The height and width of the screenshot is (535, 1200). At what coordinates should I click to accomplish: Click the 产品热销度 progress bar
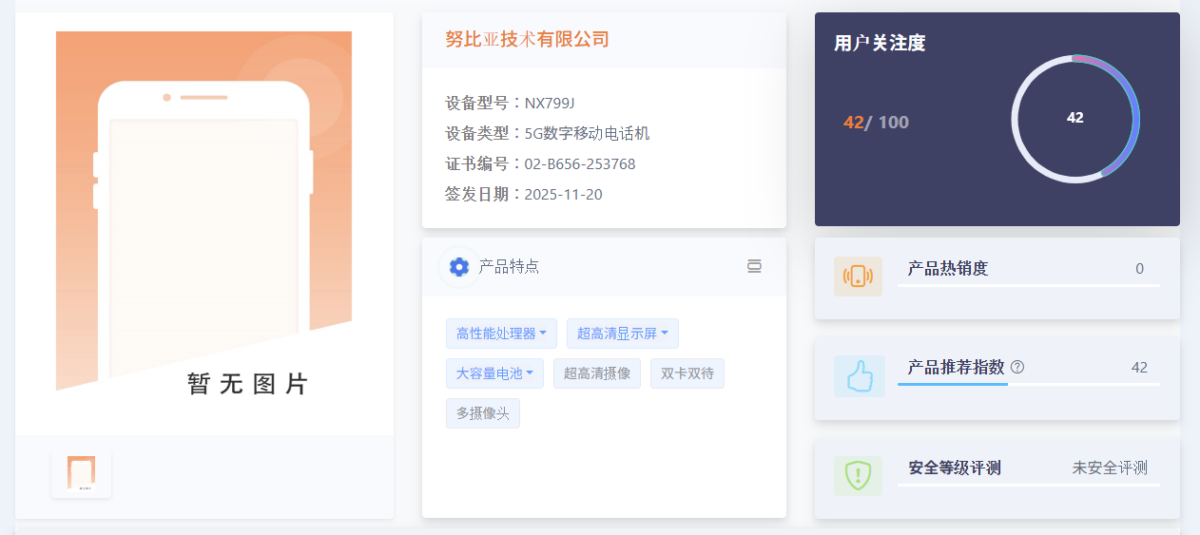click(1028, 286)
